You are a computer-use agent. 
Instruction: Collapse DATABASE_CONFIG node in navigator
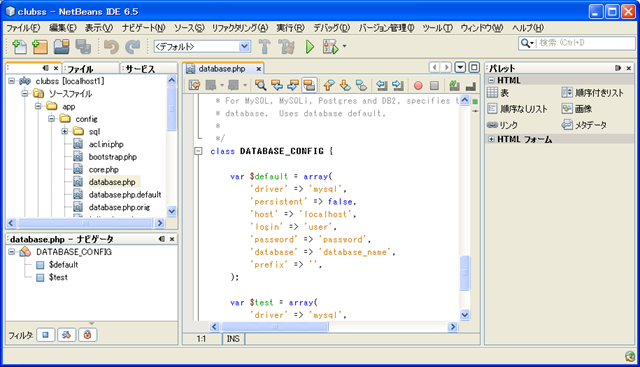[11, 252]
